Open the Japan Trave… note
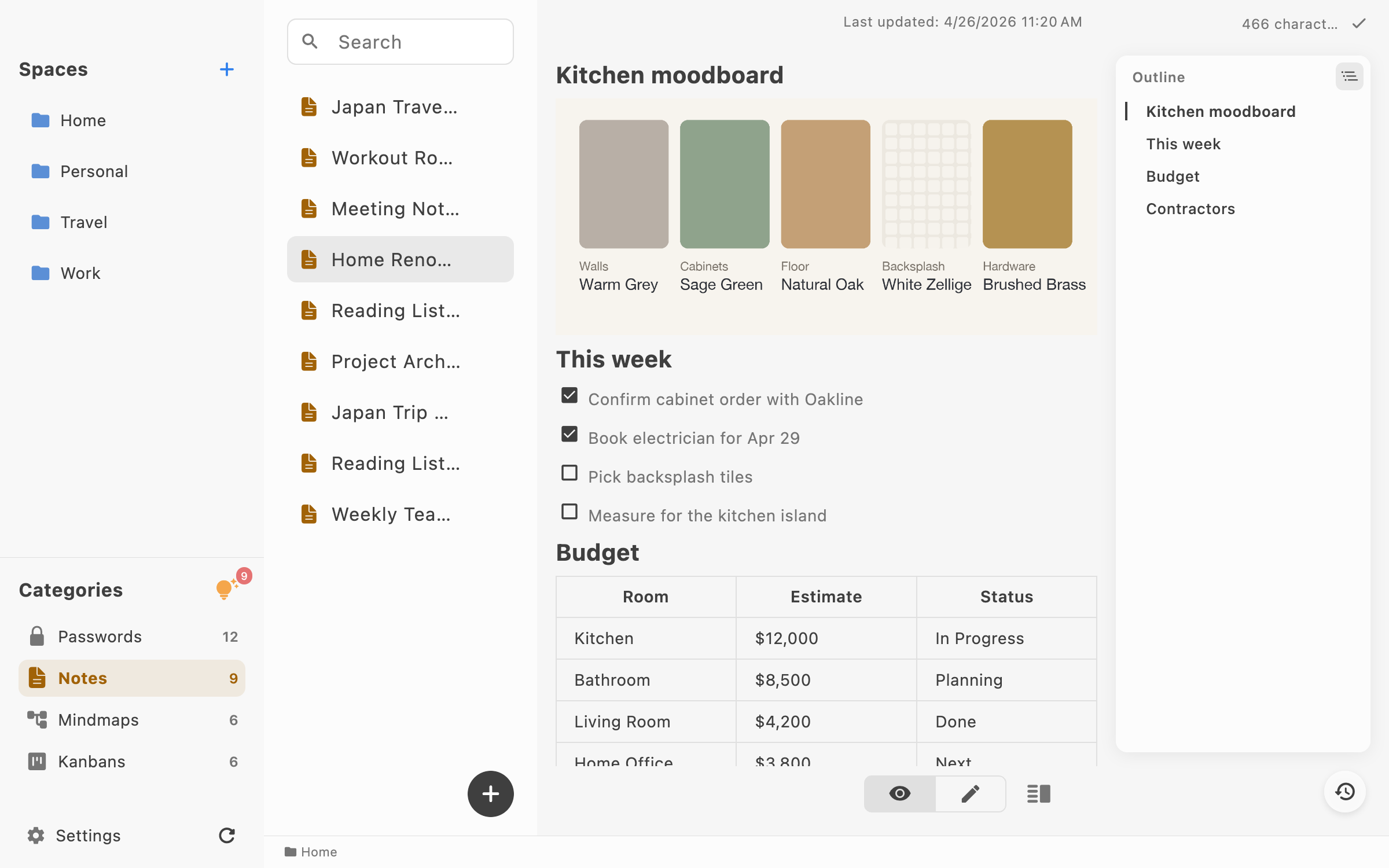 click(x=400, y=107)
